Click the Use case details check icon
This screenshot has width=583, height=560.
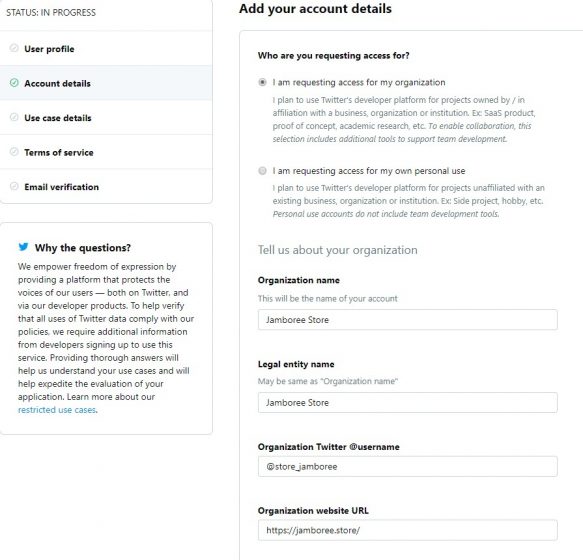14,118
